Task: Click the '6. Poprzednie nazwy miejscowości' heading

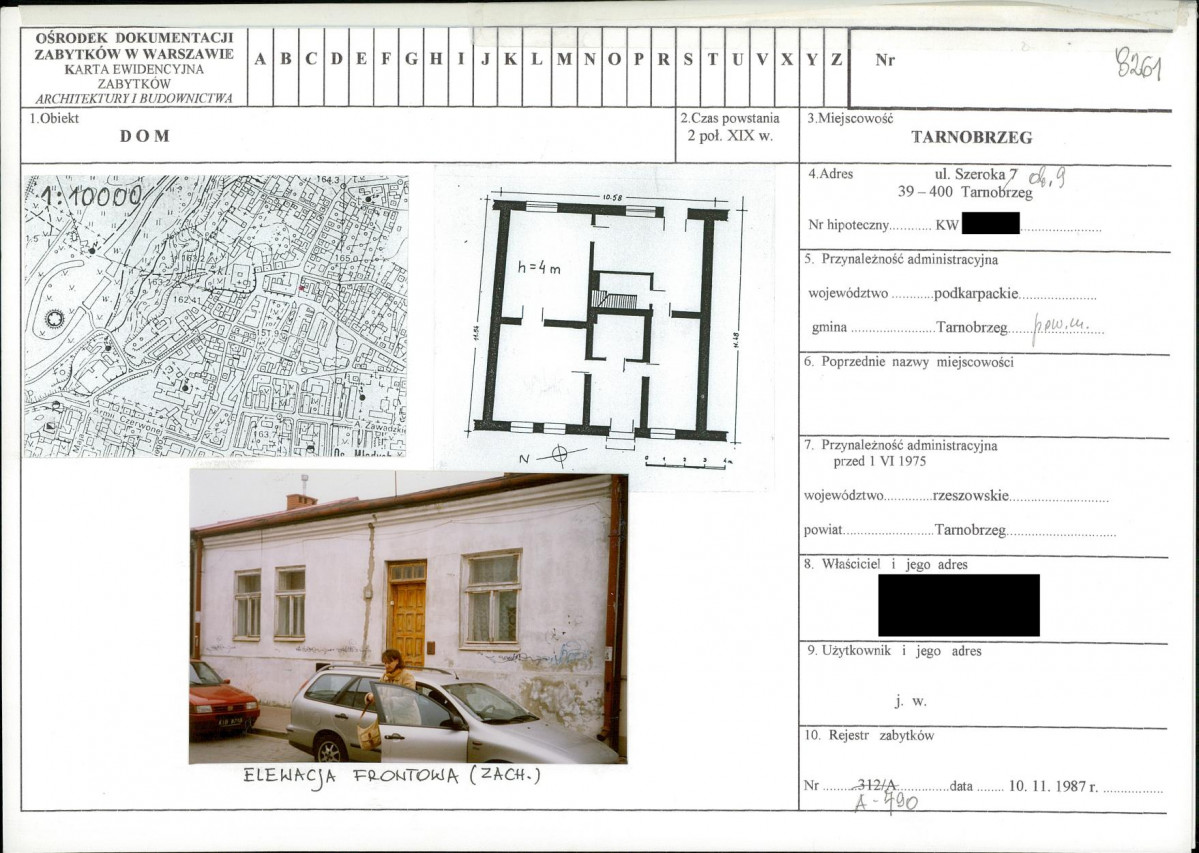Action: [x=908, y=362]
